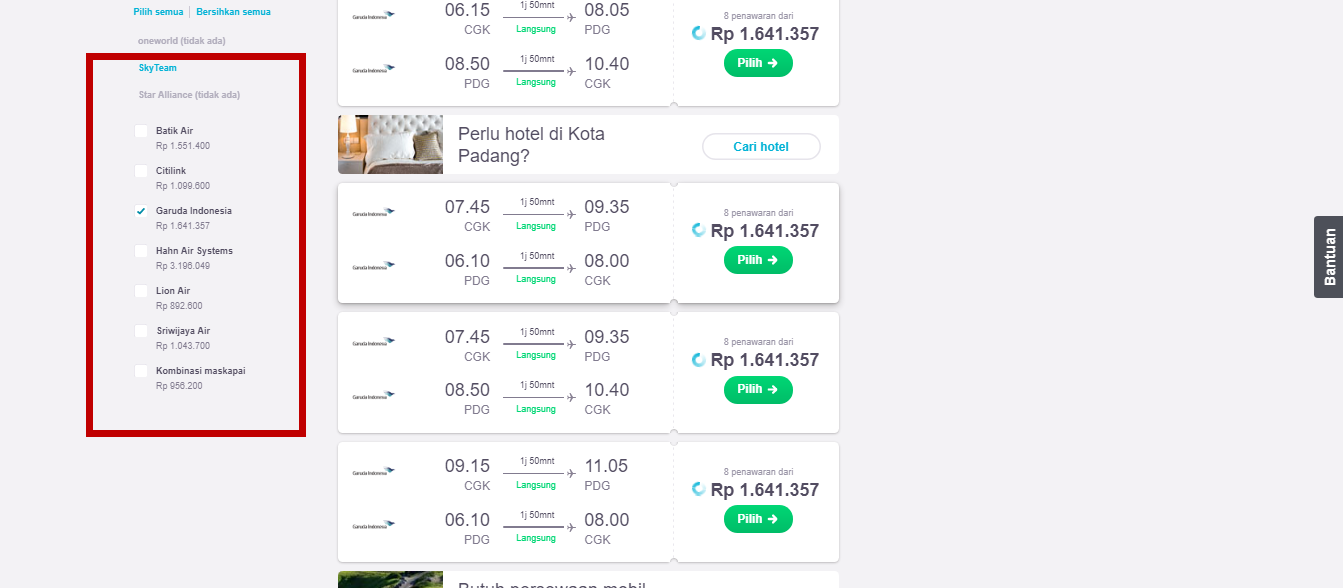Check the Kombinasi maskapai option
Viewport: 1343px width, 588px height.
point(141,371)
